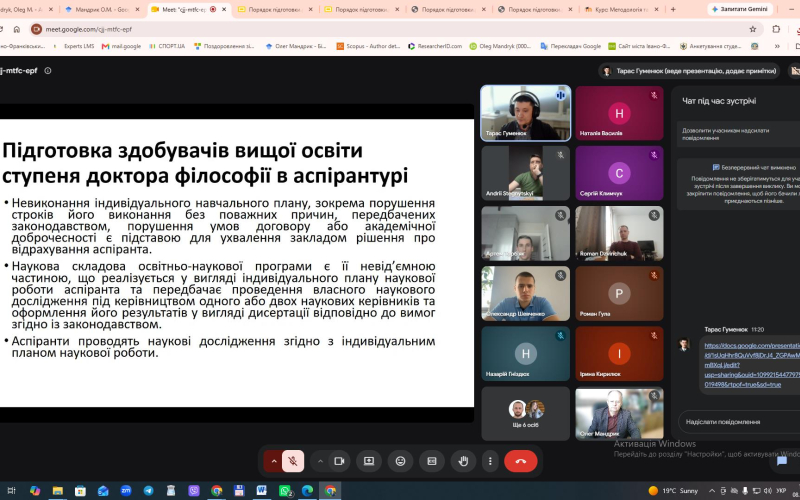The width and height of the screenshot is (800, 500).
Task: Open WhatsApp on taskbar
Action: point(285,491)
